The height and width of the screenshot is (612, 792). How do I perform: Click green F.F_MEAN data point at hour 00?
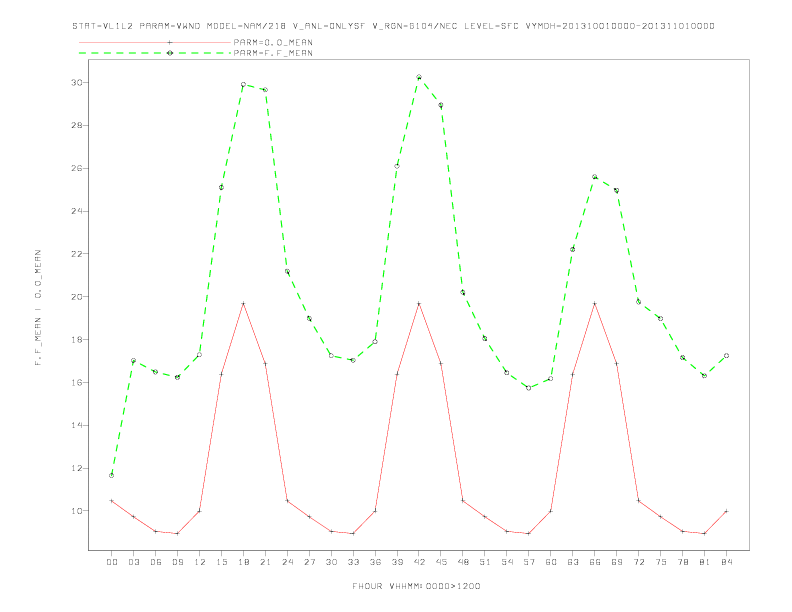tap(112, 475)
